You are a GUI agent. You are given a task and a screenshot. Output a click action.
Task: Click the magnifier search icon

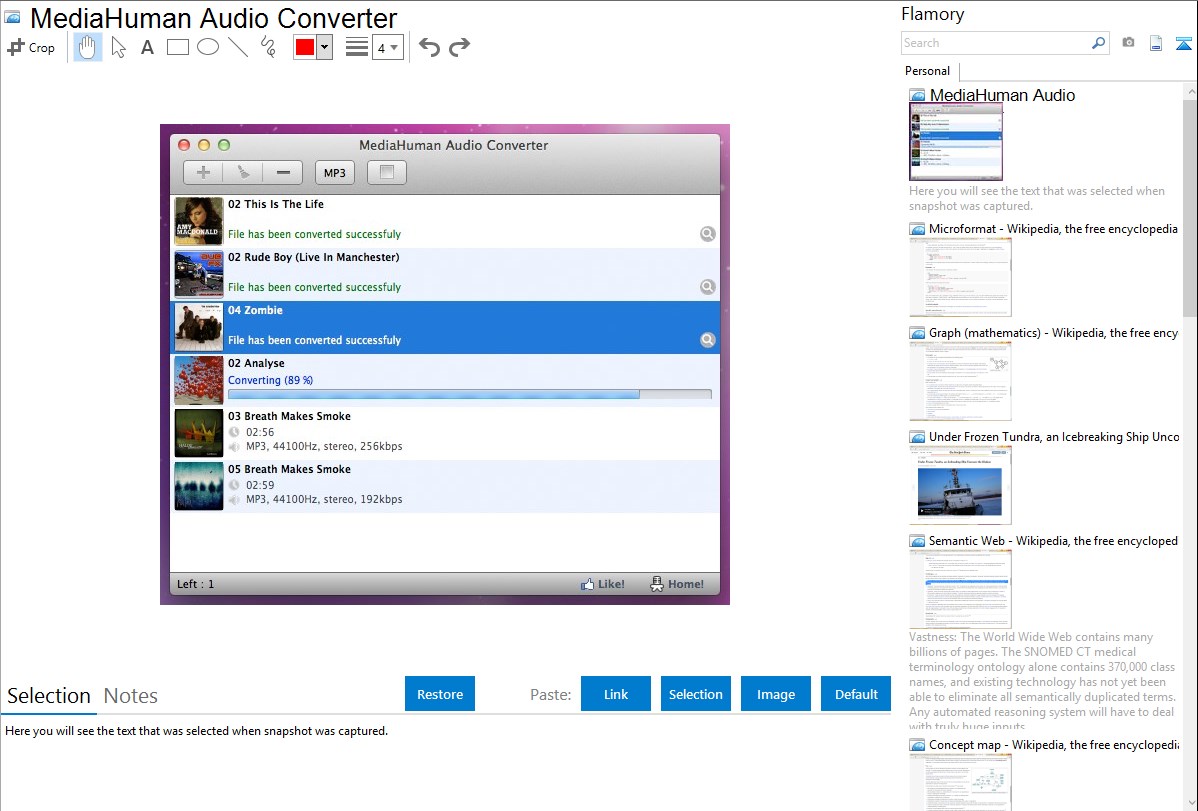(x=1099, y=43)
